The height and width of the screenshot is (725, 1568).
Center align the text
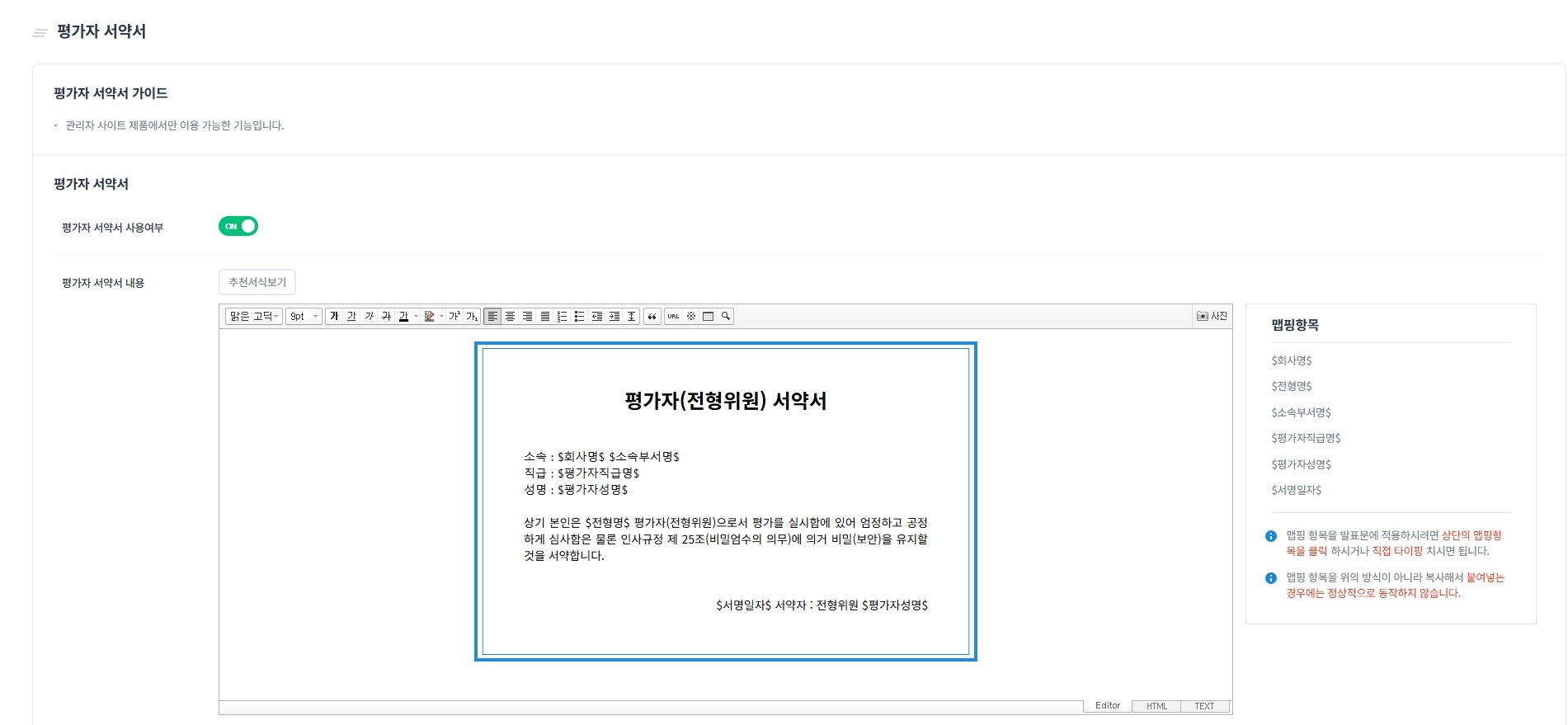(x=510, y=316)
